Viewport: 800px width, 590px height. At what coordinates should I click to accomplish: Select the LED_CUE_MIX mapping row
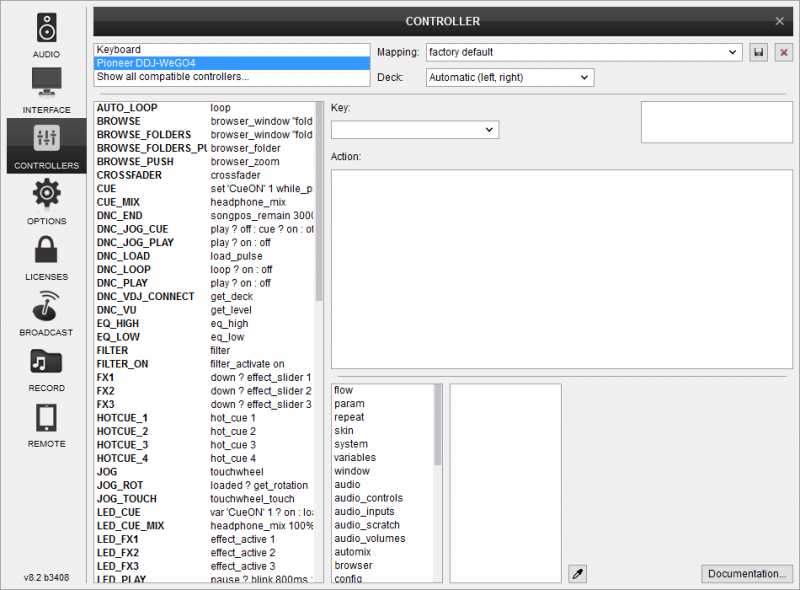click(x=205, y=526)
